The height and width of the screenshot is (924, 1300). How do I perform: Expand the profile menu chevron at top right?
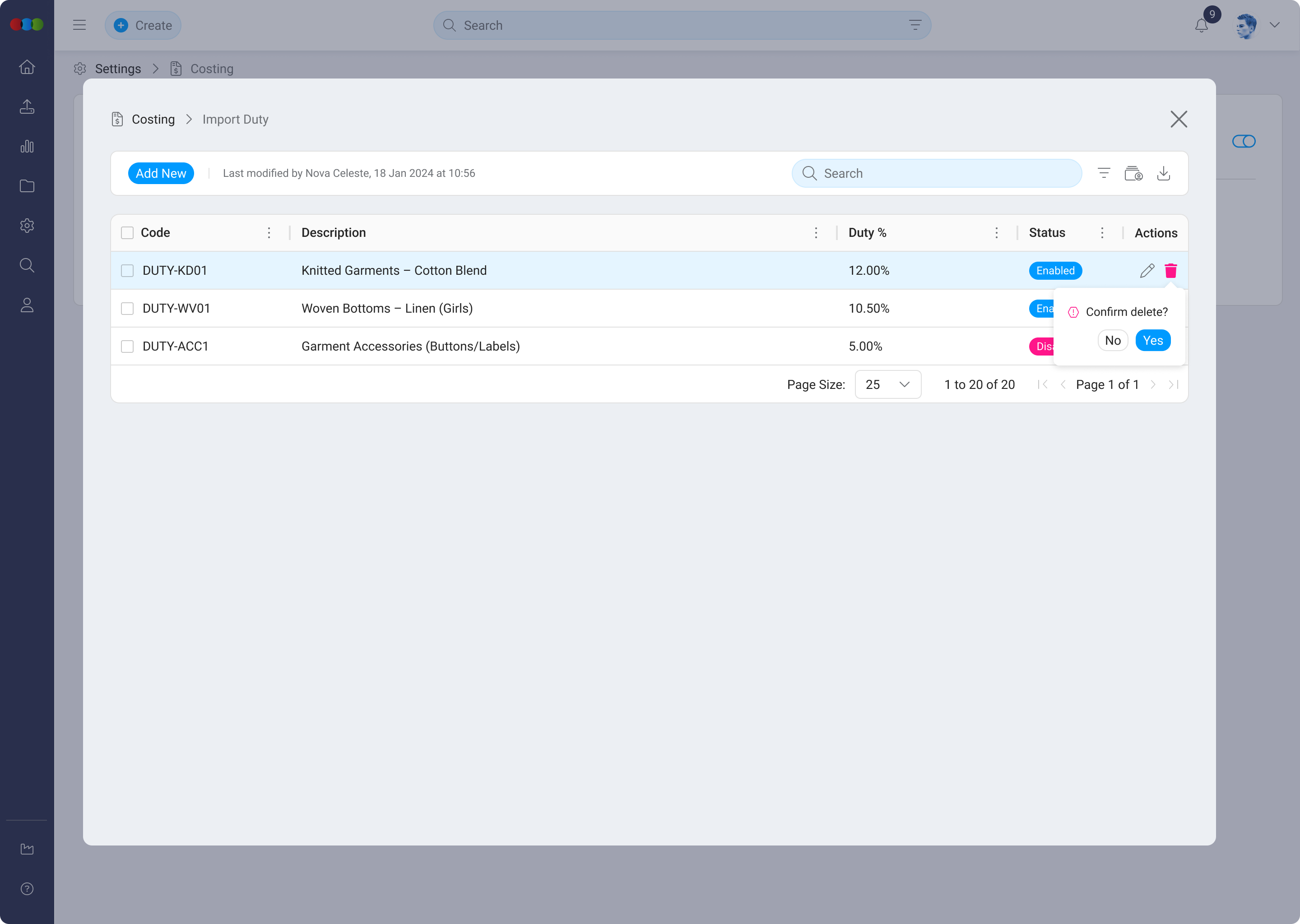click(x=1275, y=25)
